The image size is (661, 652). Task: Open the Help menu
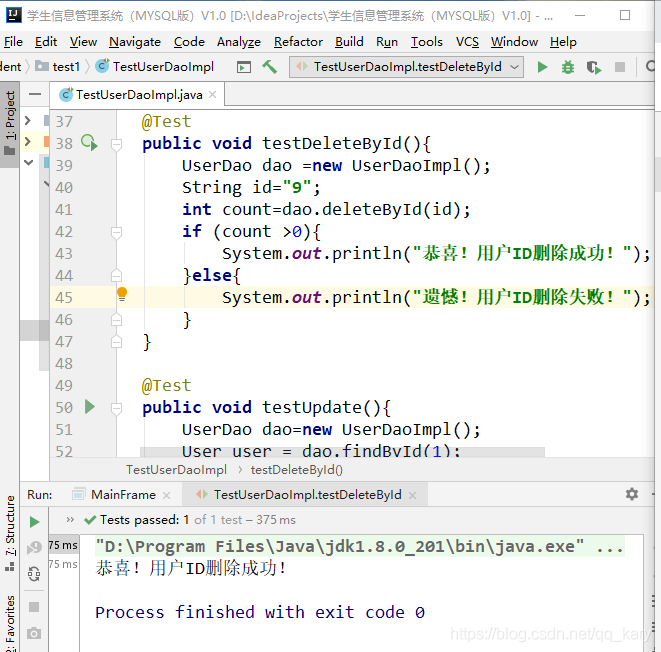coord(563,42)
